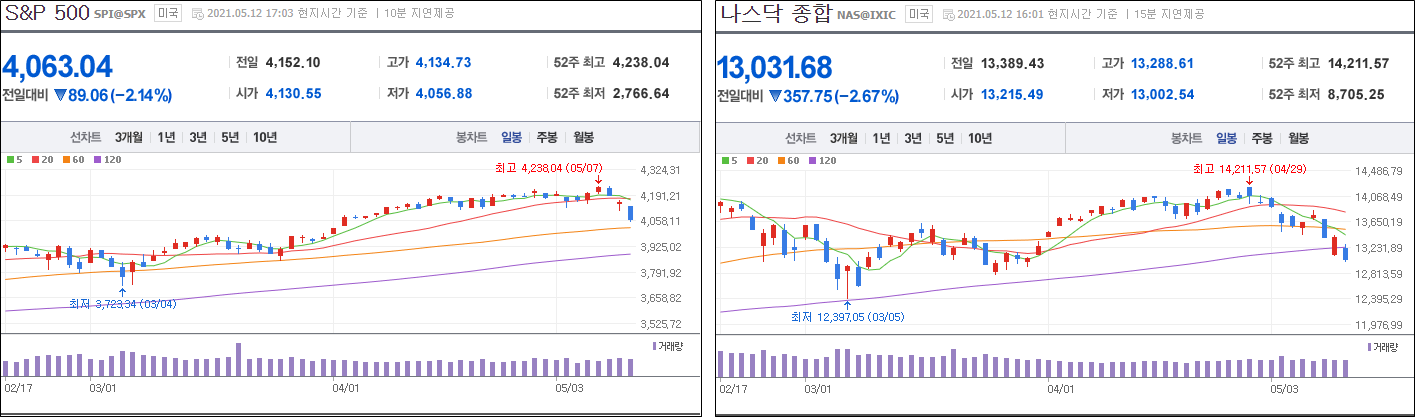Click 나스닥 52주 최고 value 14,211.57
This screenshot has width=1415, height=417.
pyautogui.click(x=1358, y=62)
